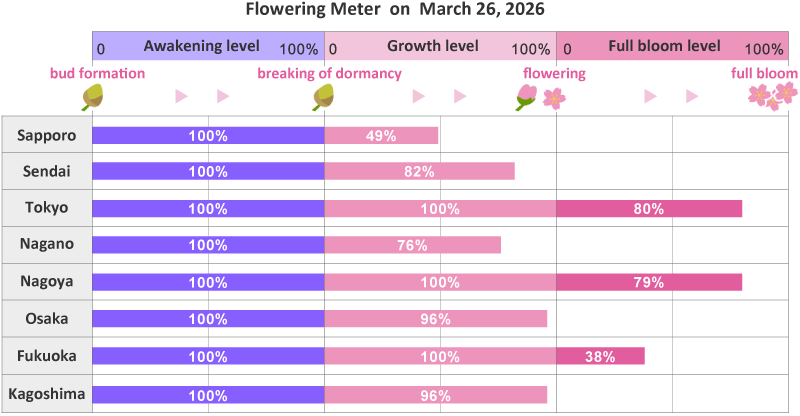The image size is (800, 416).
Task: Click Sapporo's 49% growth bar
Action: click(x=381, y=135)
